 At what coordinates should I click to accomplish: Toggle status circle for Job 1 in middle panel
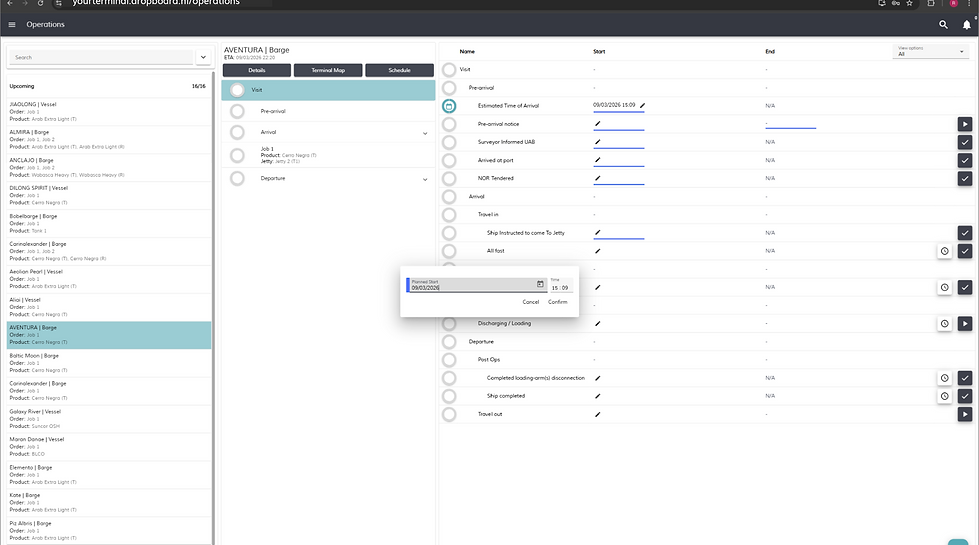tap(237, 155)
